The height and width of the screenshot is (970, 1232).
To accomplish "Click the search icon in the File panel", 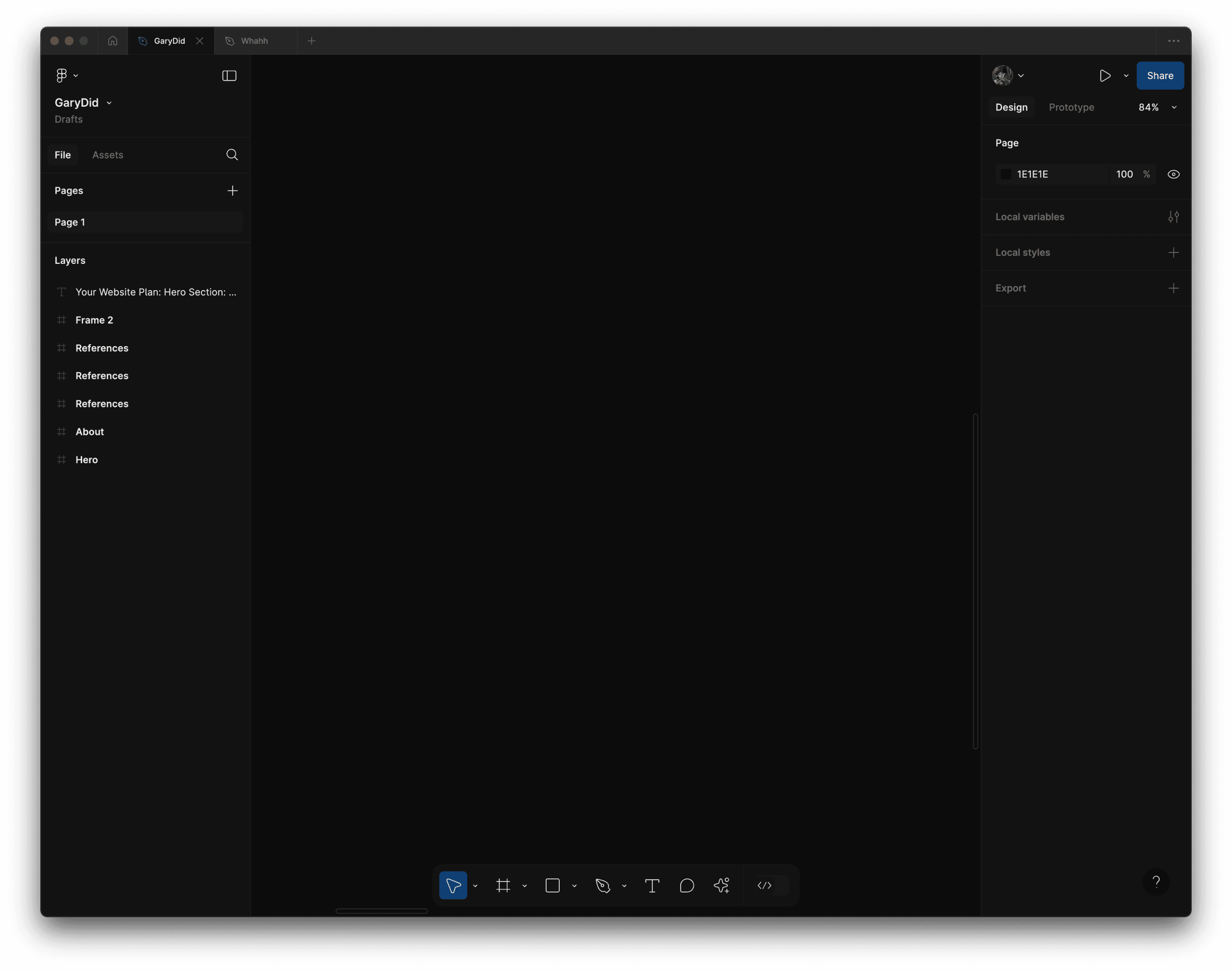I will pos(232,154).
